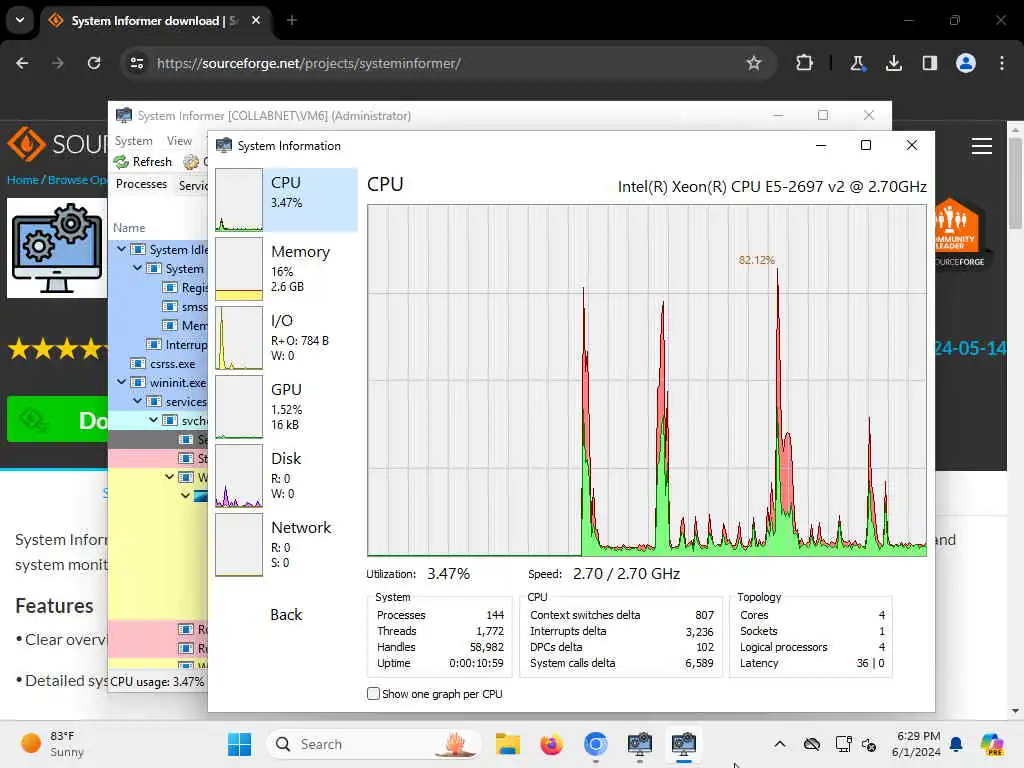Click the Refresh toolbar icon
Image resolution: width=1024 pixels, height=768 pixels.
[121, 161]
